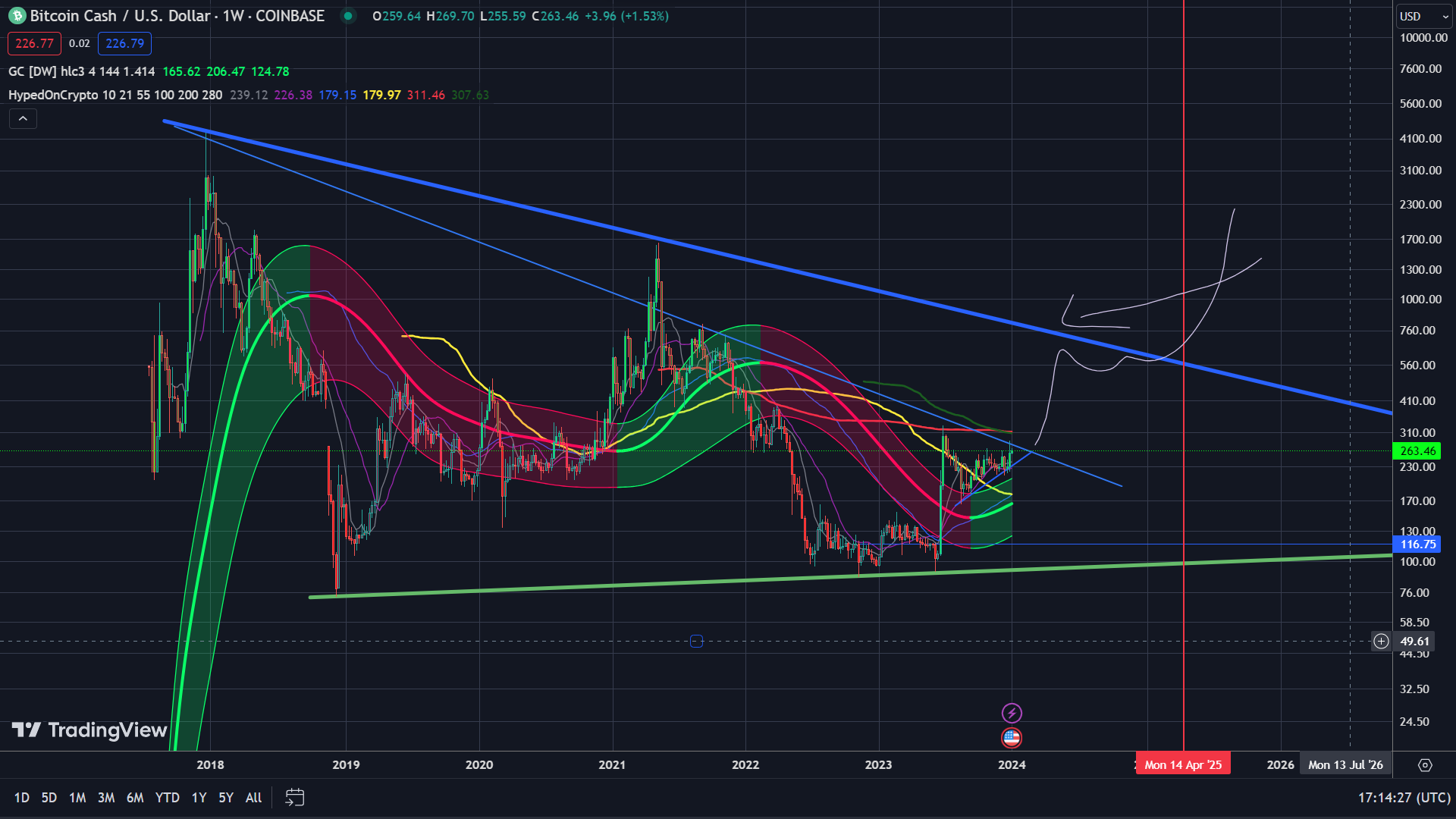Click the GC value 206.47
The width and height of the screenshot is (1456, 819).
226,71
